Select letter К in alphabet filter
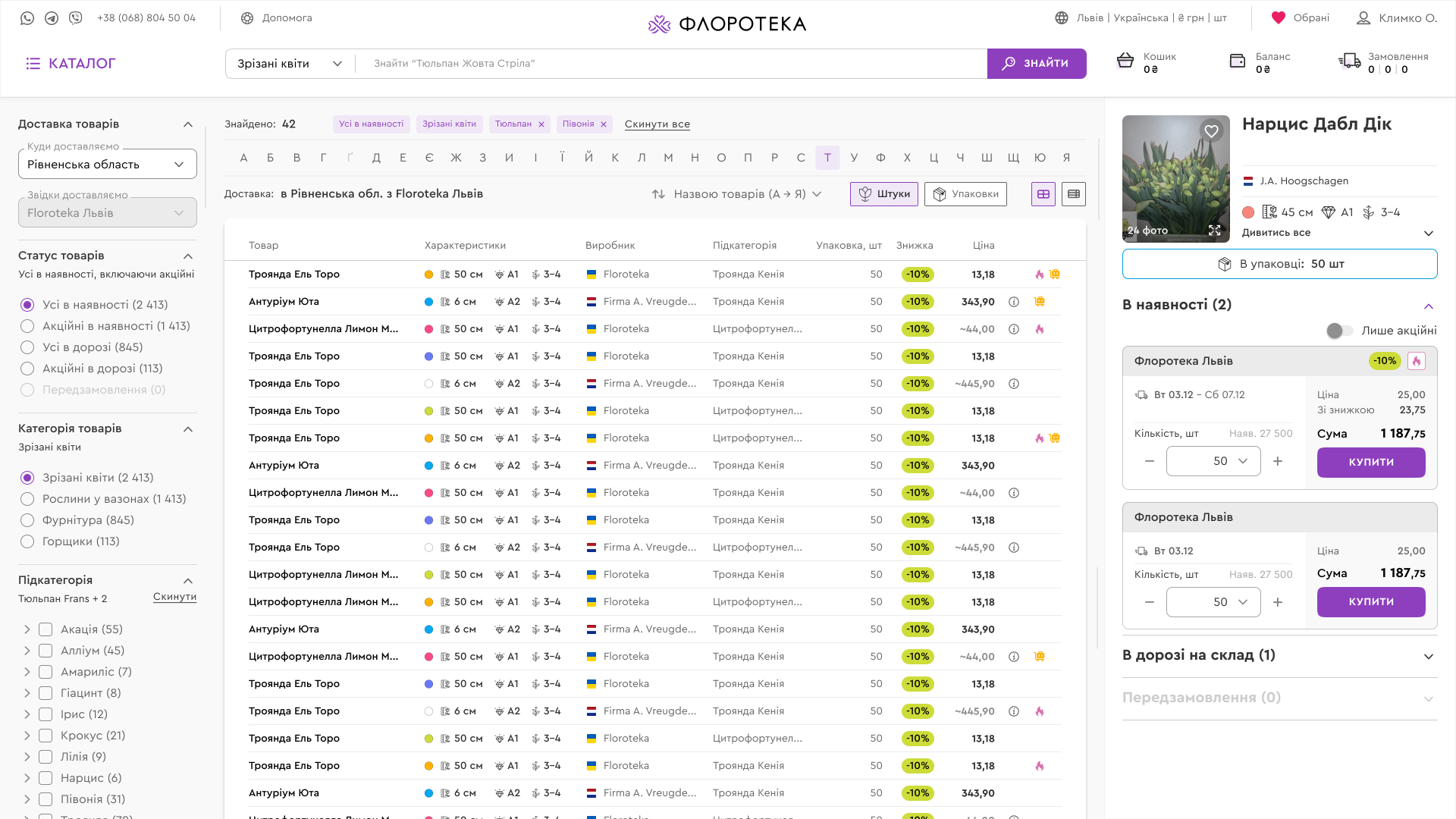 click(x=615, y=158)
